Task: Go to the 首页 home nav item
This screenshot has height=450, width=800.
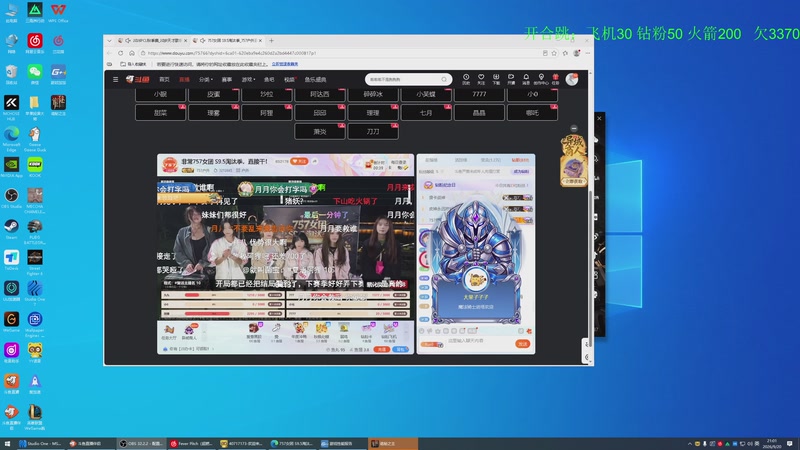Action: click(164, 80)
